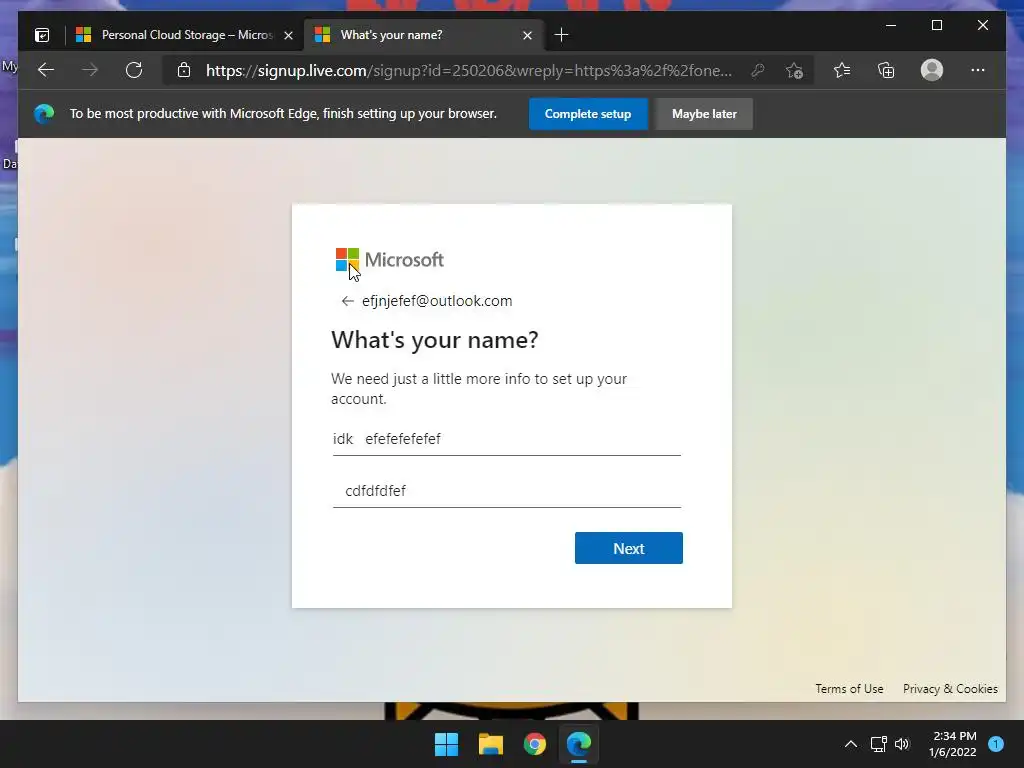The image size is (1024, 768).
Task: Close the Personal Cloud Storage tab
Action: tap(288, 35)
